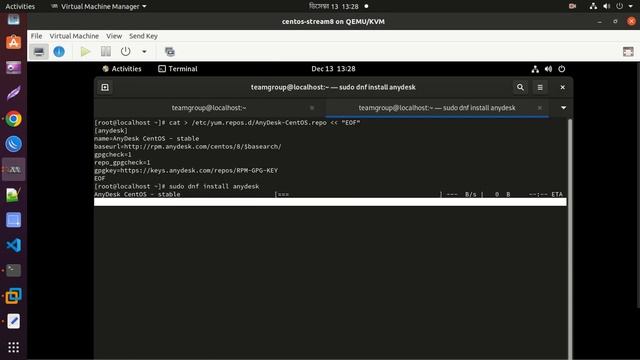Click the AnyDesk CentOS - stable progress line
Image resolution: width=640 pixels, height=360 pixels.
tap(329, 194)
